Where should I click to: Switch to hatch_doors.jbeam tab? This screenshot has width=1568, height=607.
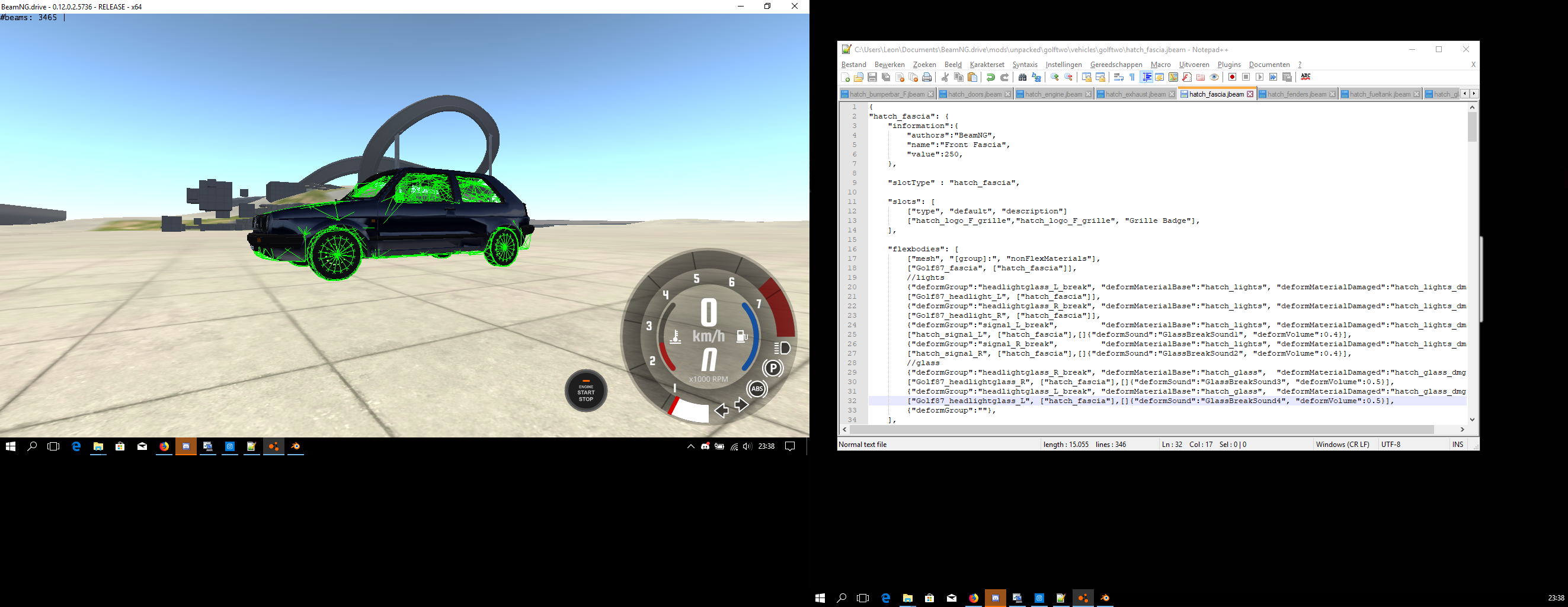pyautogui.click(x=975, y=94)
